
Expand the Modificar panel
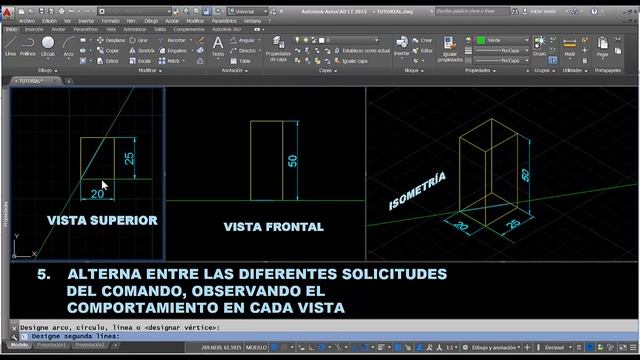click(150, 71)
